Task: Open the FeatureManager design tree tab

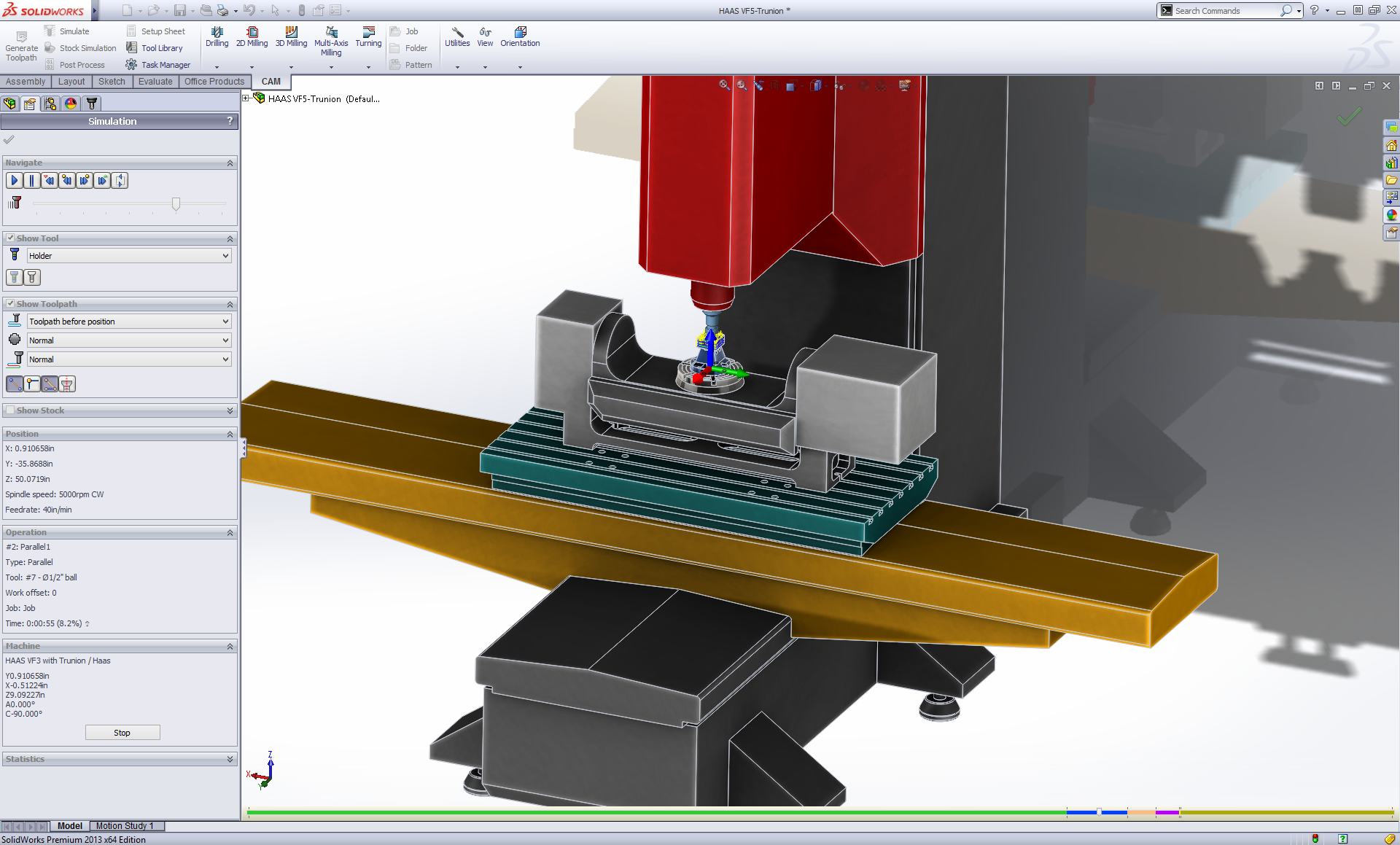Action: click(x=9, y=104)
